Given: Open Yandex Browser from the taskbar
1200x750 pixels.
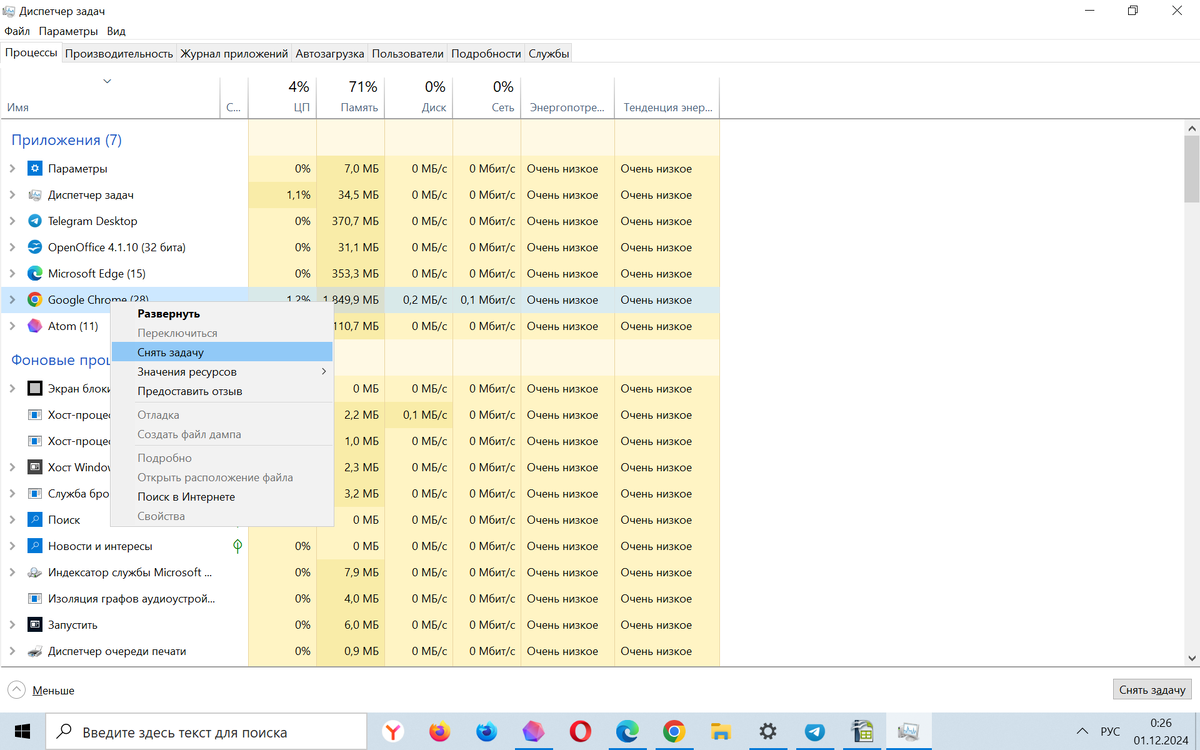Looking at the screenshot, I should pyautogui.click(x=394, y=732).
